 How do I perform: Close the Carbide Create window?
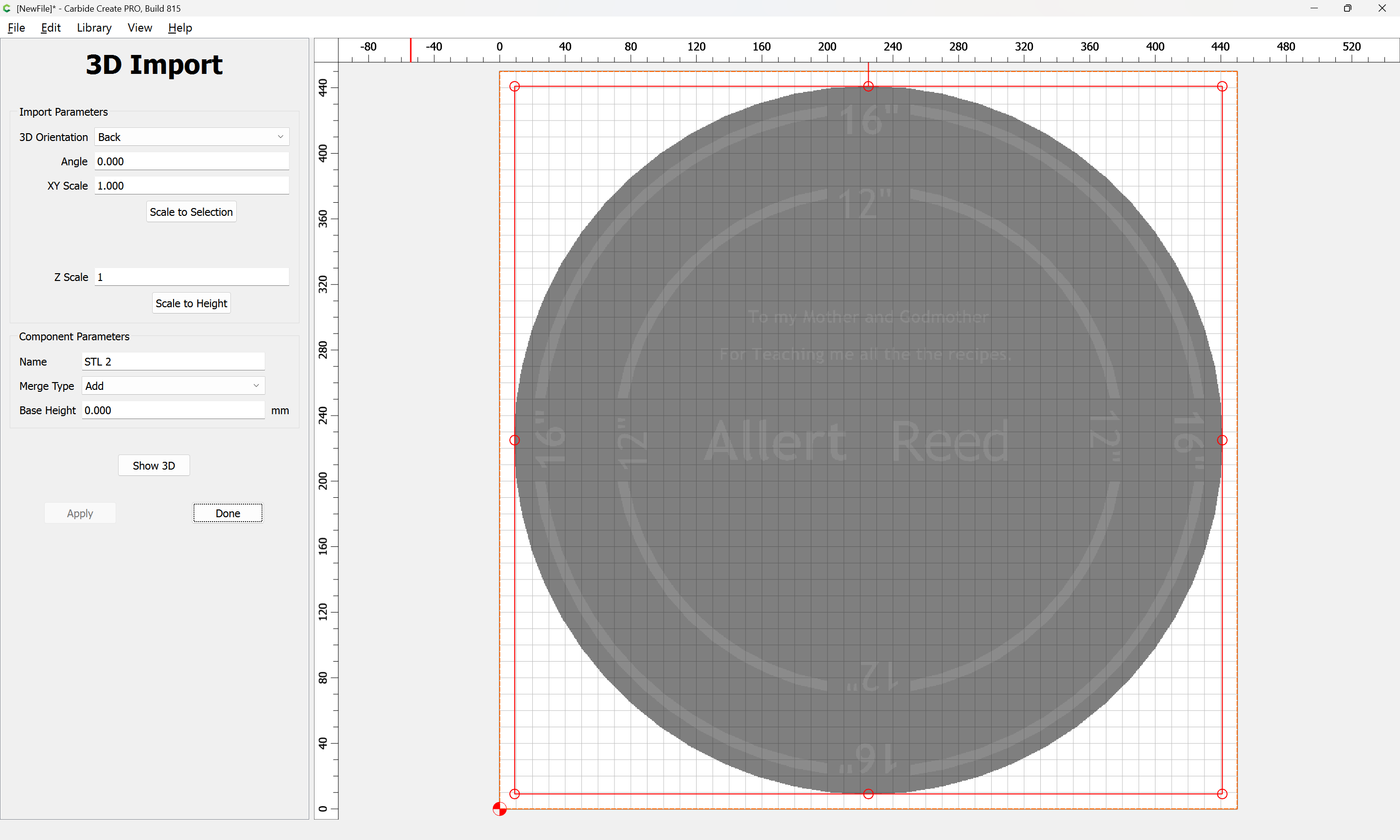pos(1382,8)
